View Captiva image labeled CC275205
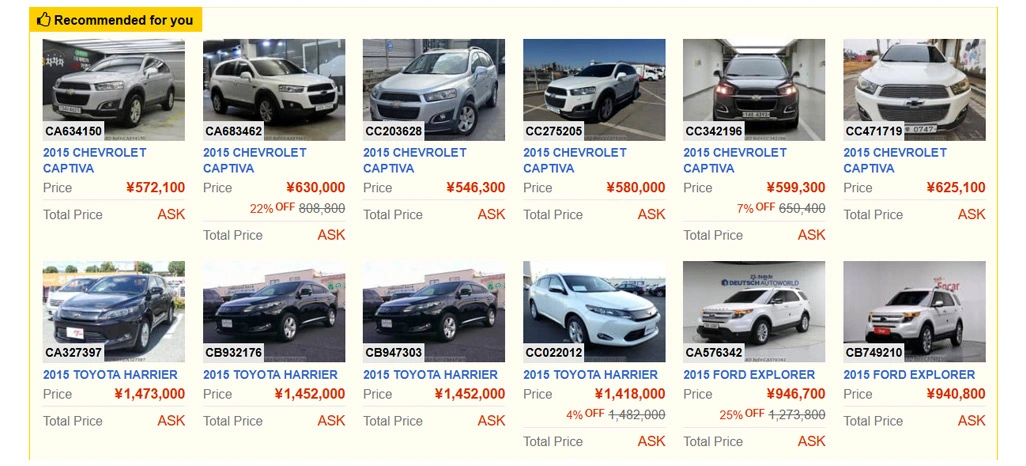The image size is (1026, 466). click(x=593, y=88)
